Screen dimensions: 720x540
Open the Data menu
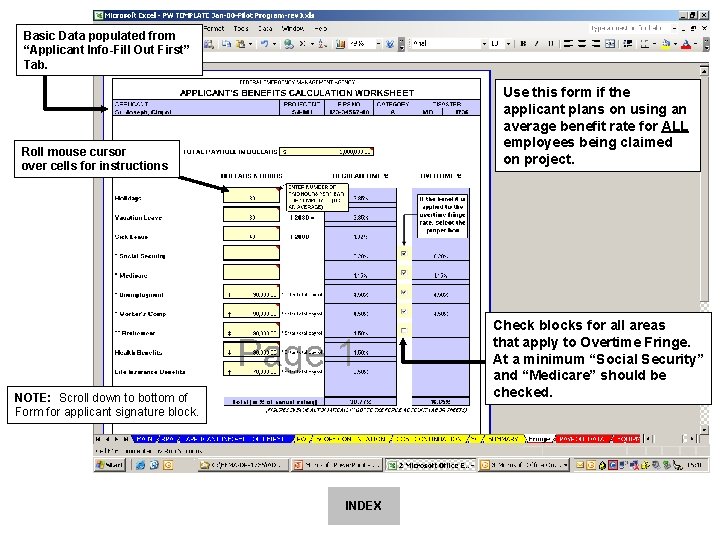(265, 28)
